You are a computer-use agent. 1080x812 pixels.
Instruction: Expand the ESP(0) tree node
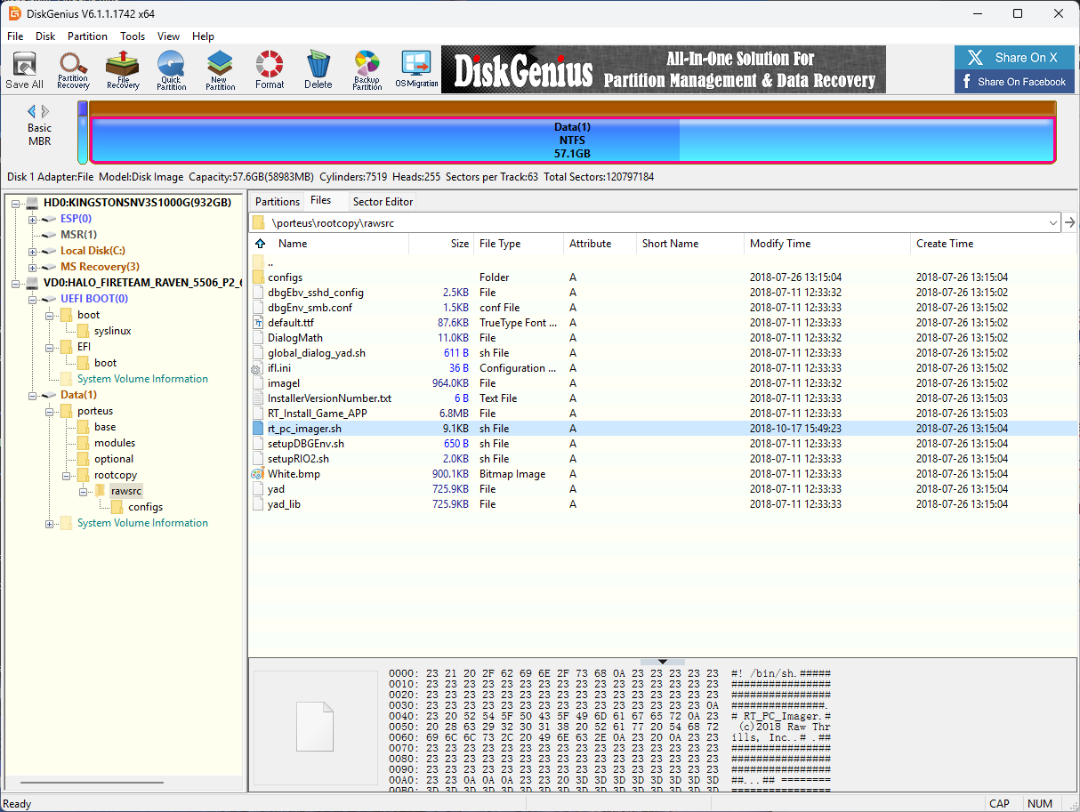click(33, 219)
